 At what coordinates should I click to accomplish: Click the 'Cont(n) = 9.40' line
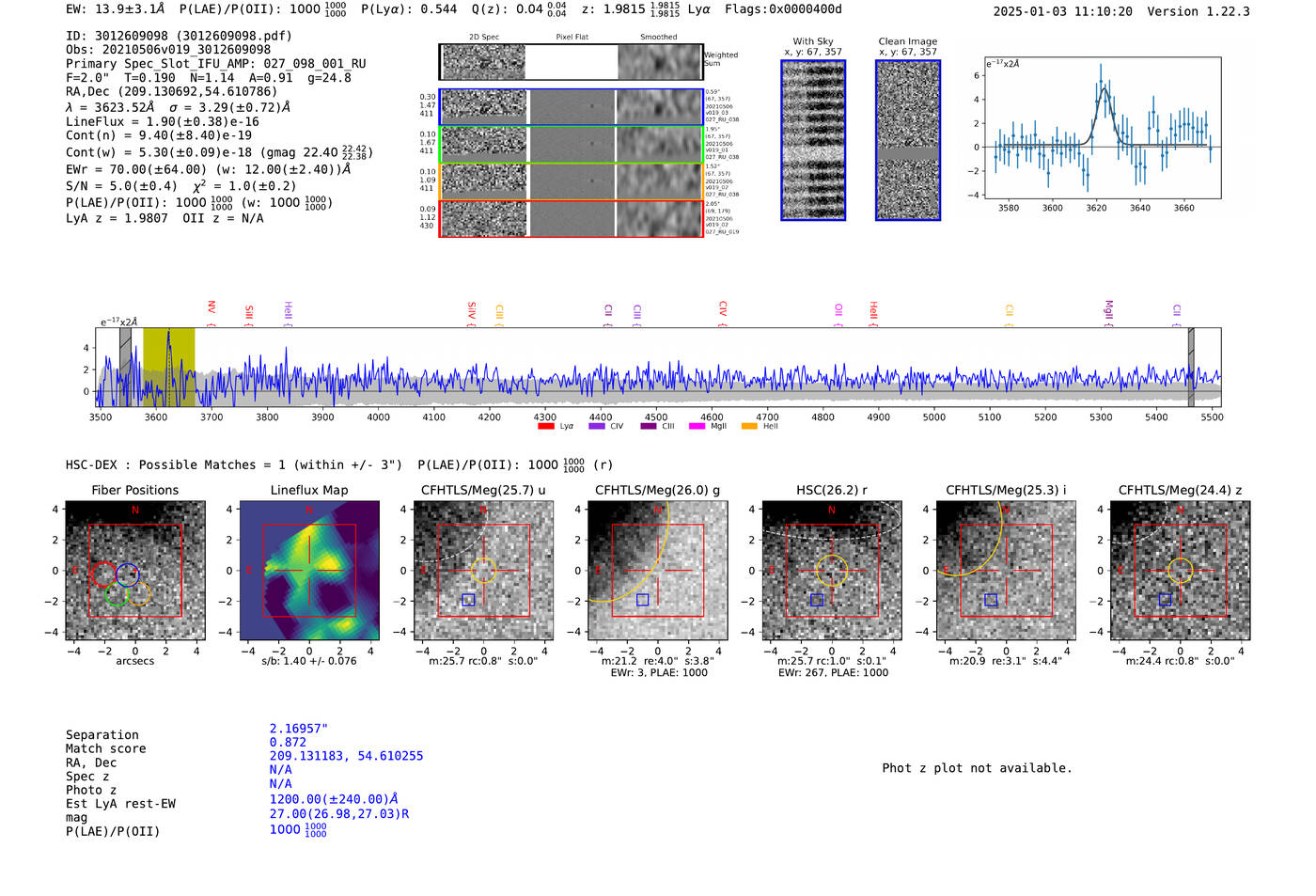159,135
